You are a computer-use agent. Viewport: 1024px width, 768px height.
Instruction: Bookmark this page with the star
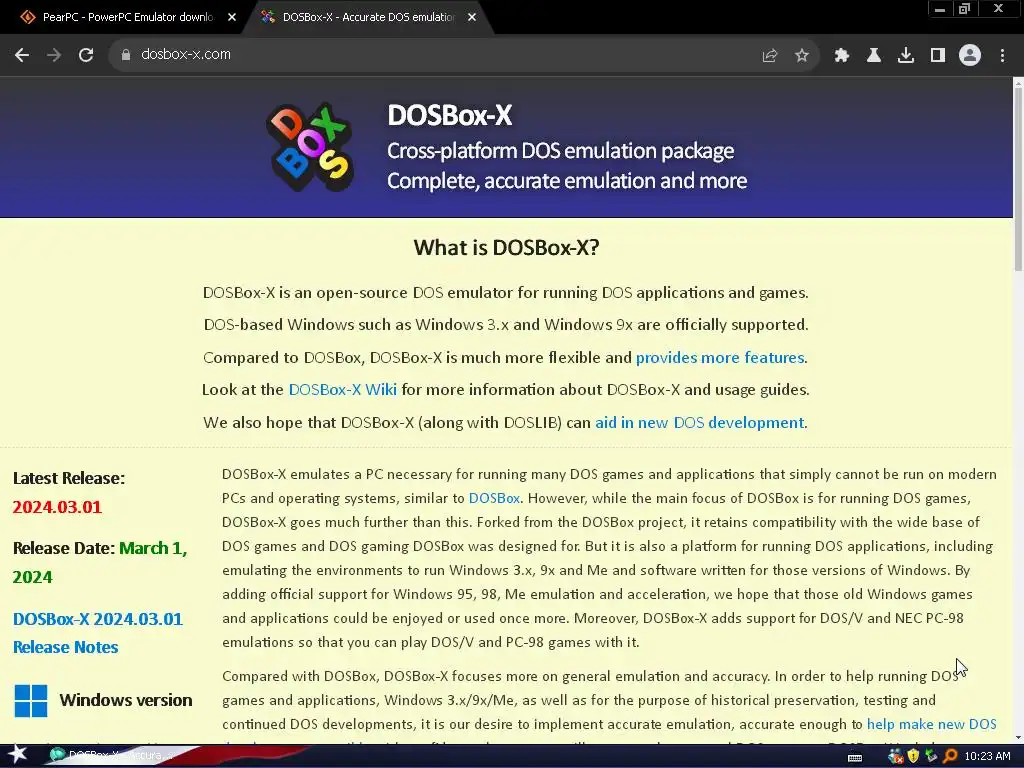[x=802, y=56]
